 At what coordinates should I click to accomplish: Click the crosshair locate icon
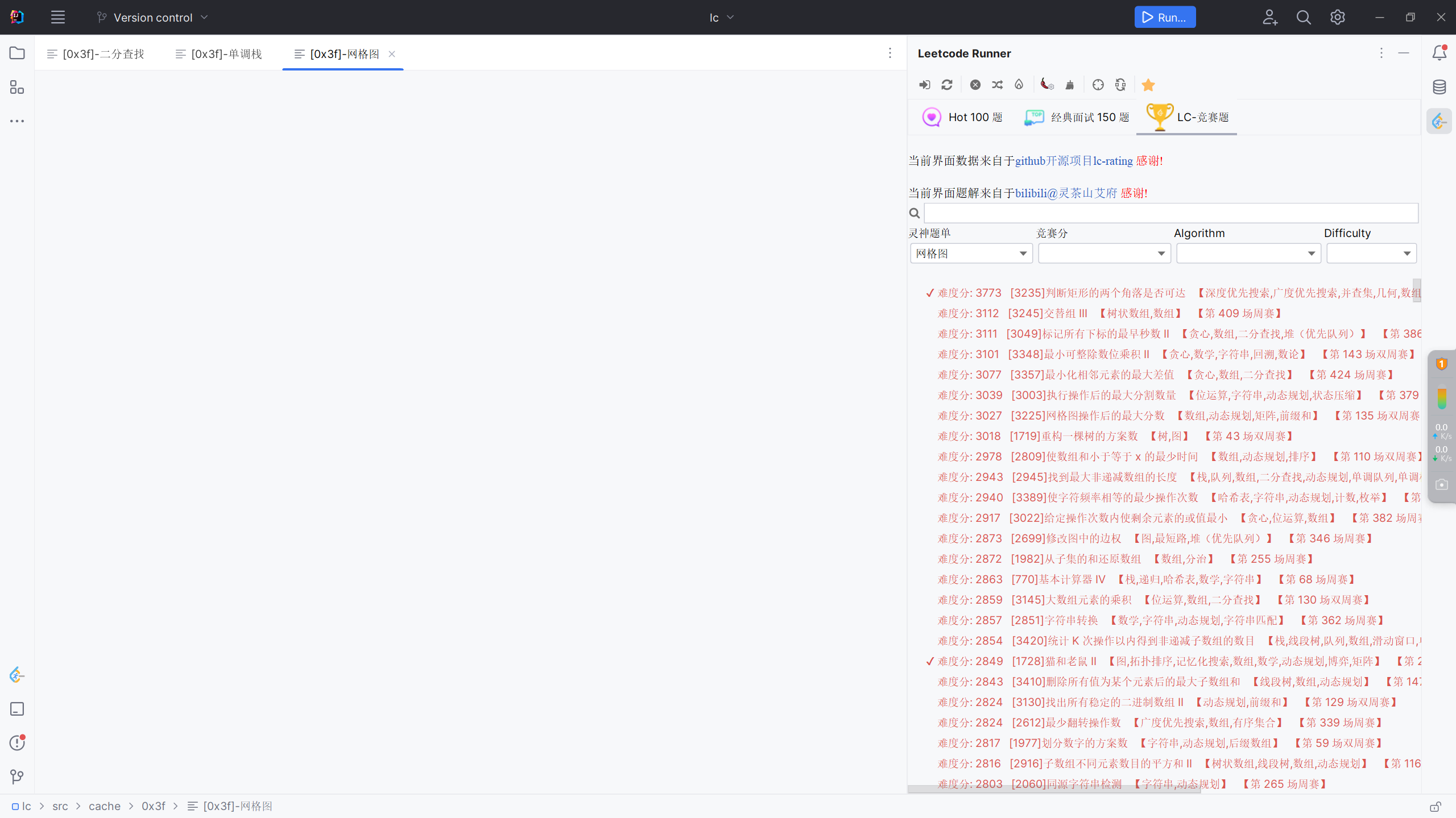click(x=1098, y=85)
